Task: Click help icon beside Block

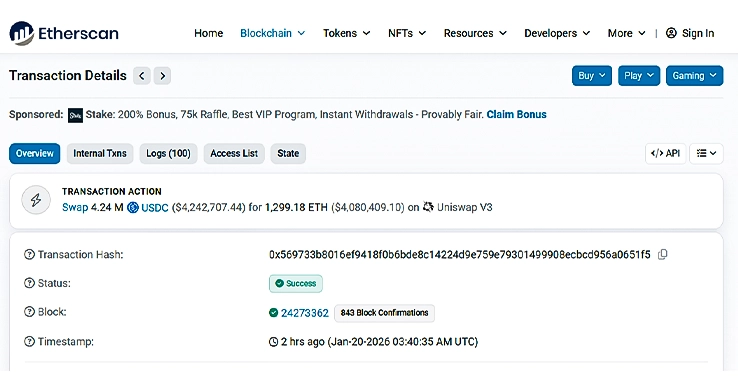Action: pos(29,312)
